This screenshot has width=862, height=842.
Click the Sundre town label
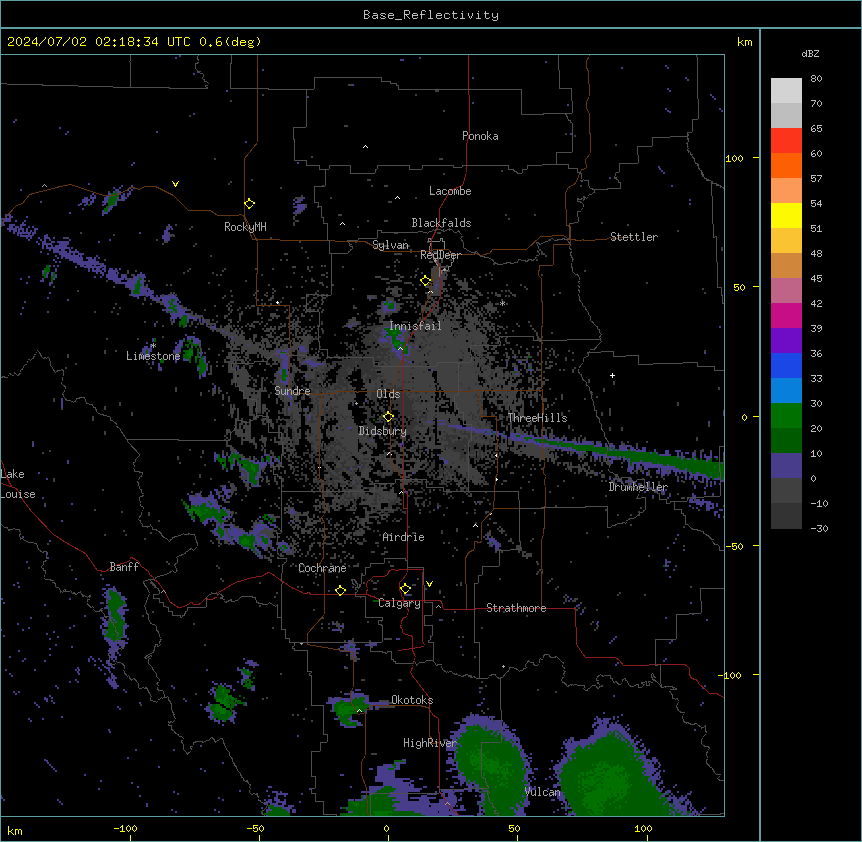pyautogui.click(x=292, y=391)
